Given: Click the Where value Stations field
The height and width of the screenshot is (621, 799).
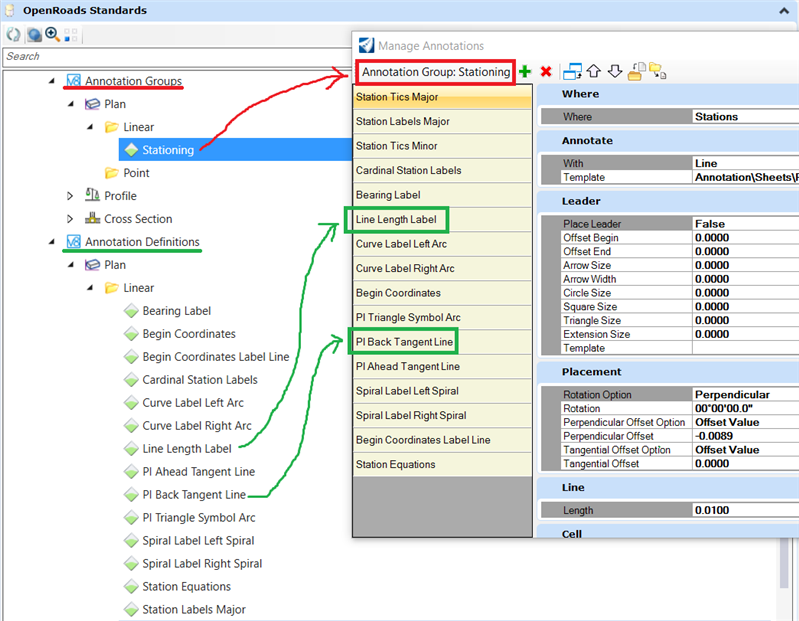Looking at the screenshot, I should point(745,117).
